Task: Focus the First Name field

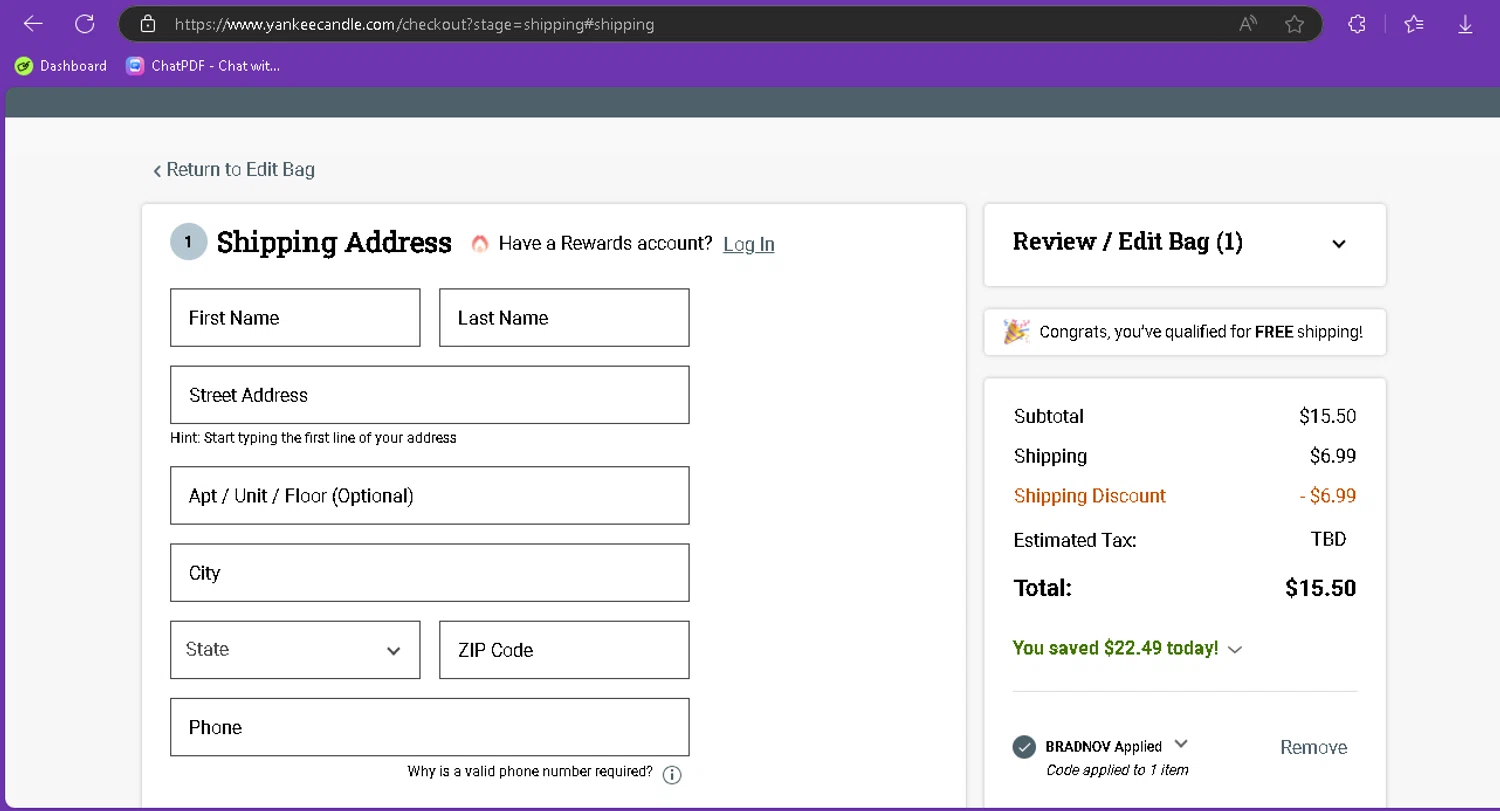Action: click(295, 318)
